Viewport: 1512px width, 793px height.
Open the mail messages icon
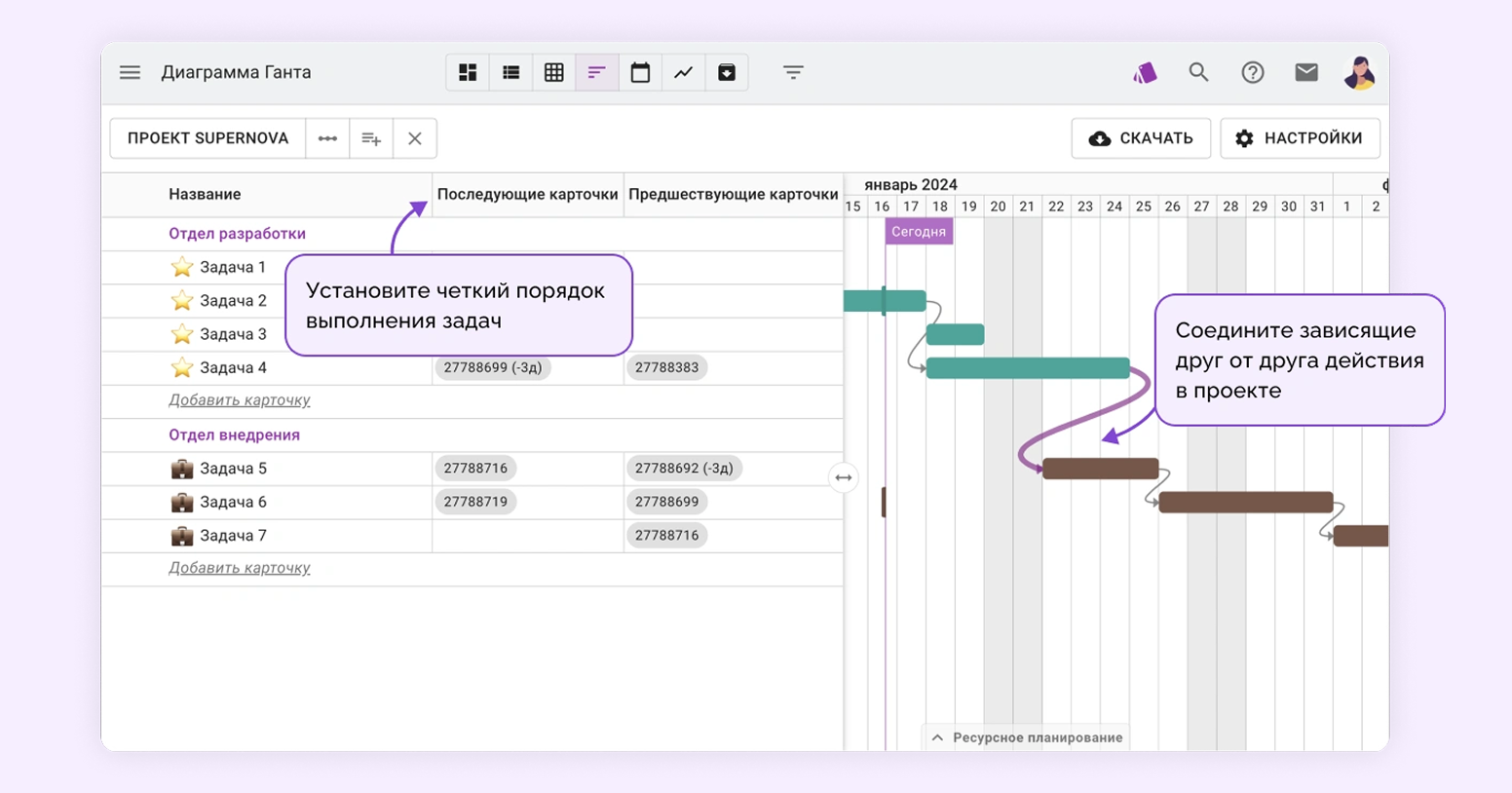coord(1306,72)
